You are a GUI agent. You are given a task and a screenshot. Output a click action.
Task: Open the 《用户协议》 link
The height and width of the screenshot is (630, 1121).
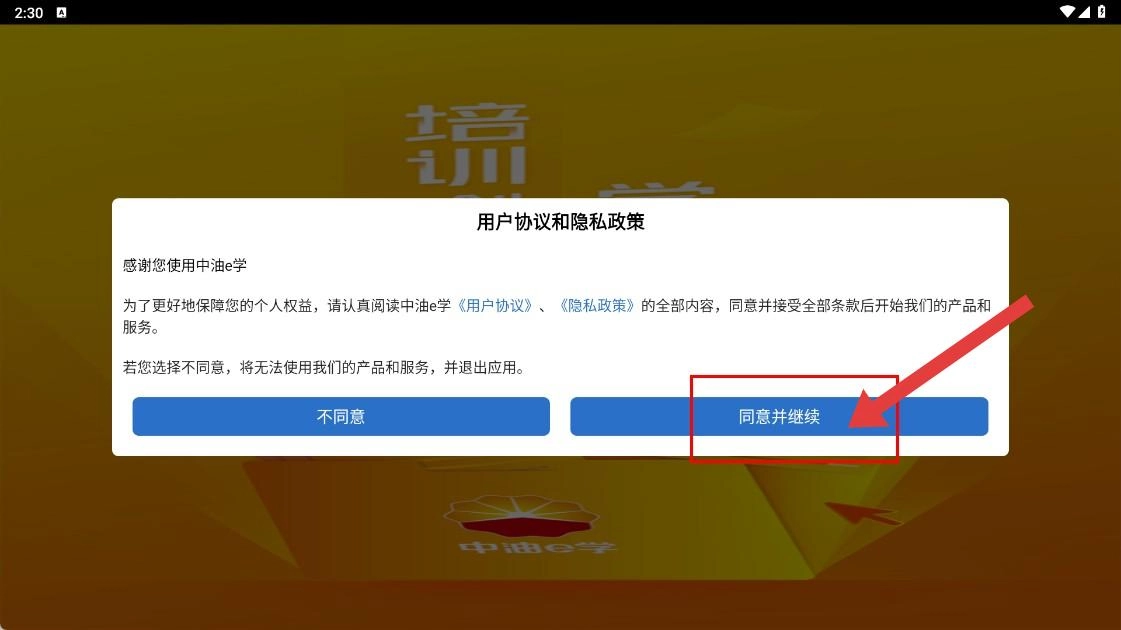point(495,305)
